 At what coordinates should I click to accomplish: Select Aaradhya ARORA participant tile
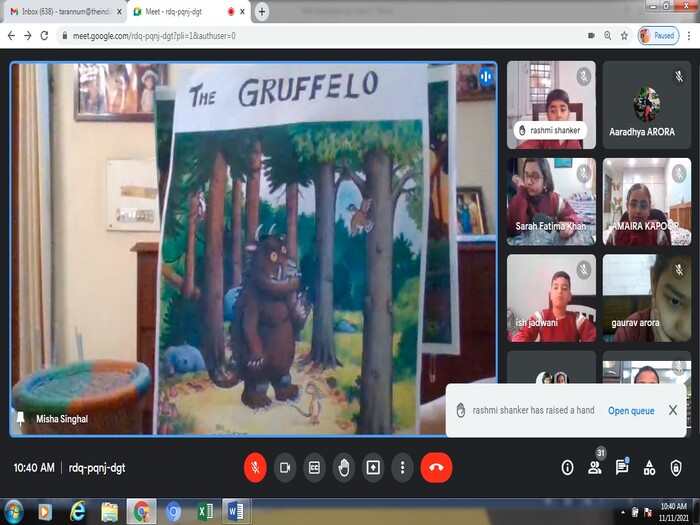pos(647,105)
